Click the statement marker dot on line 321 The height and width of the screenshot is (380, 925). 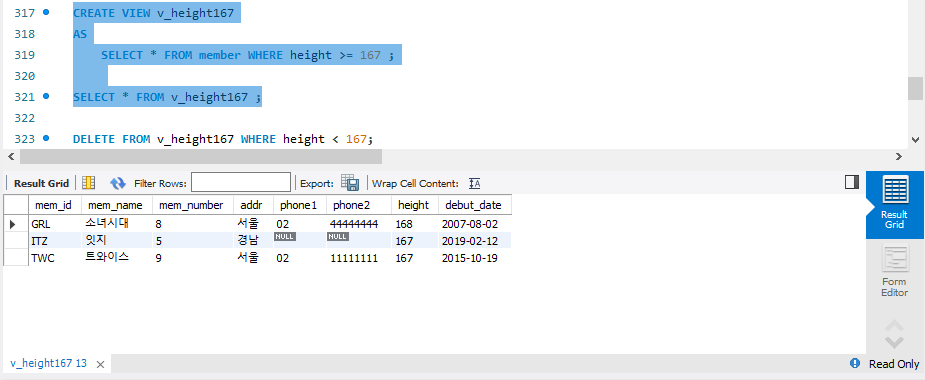click(46, 96)
